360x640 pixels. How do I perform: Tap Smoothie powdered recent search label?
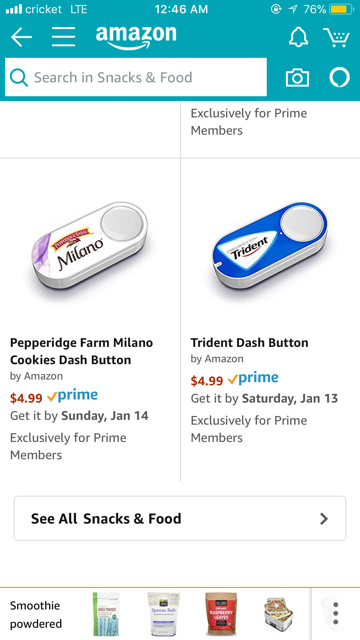[36, 614]
